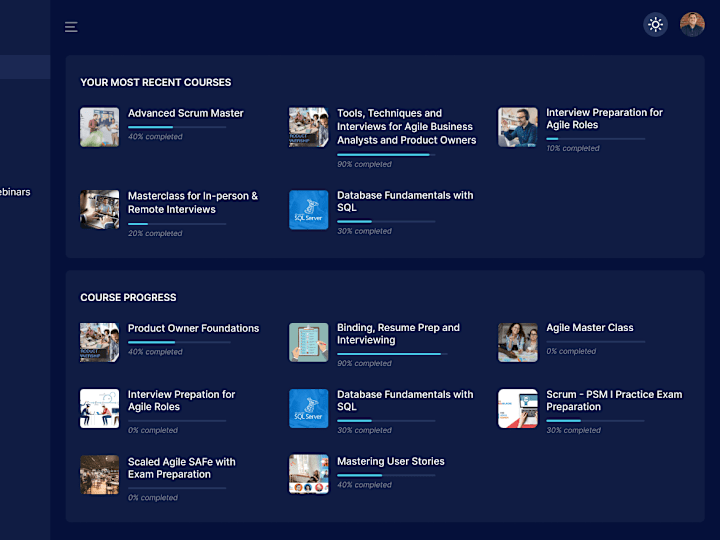This screenshot has height=540, width=720.
Task: Click '0% completed' under Agile Master Class
Action: pyautogui.click(x=571, y=351)
